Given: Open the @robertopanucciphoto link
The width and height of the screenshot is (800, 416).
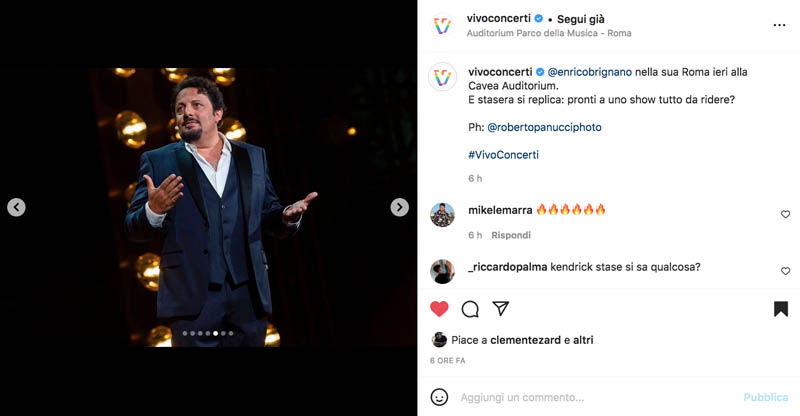Looking at the screenshot, I should tap(544, 127).
